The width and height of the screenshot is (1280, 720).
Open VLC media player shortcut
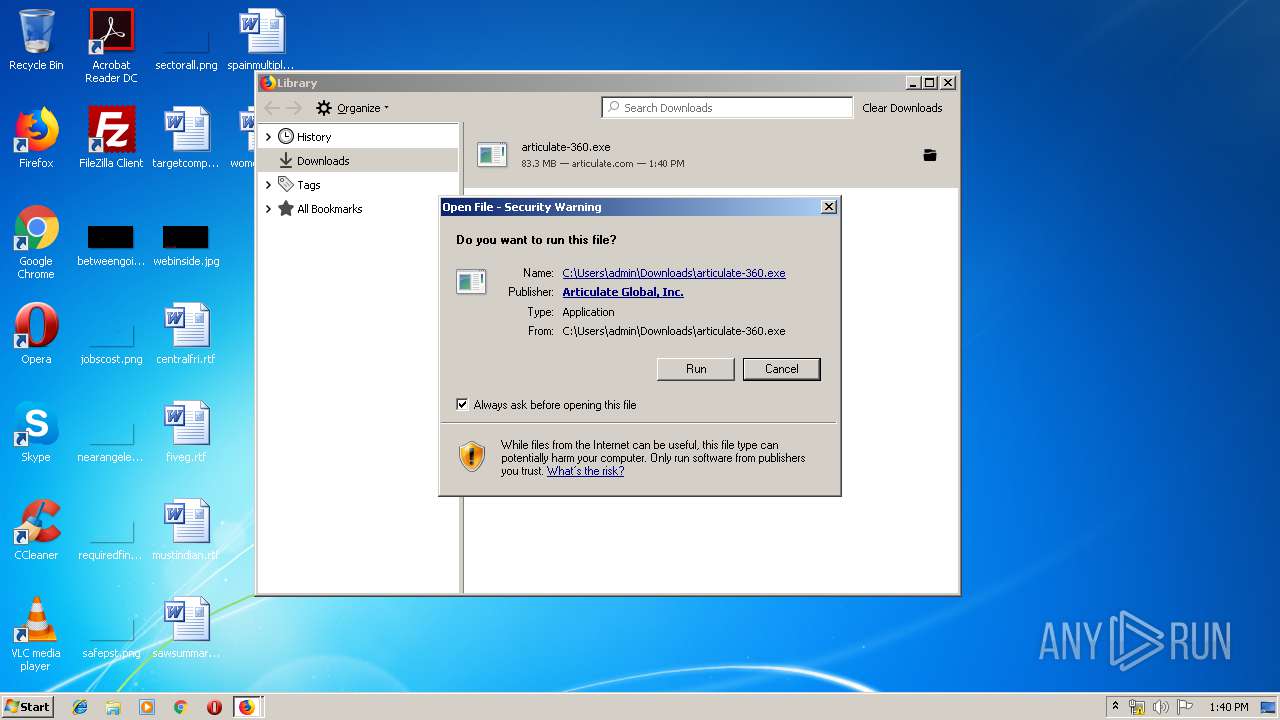36,634
